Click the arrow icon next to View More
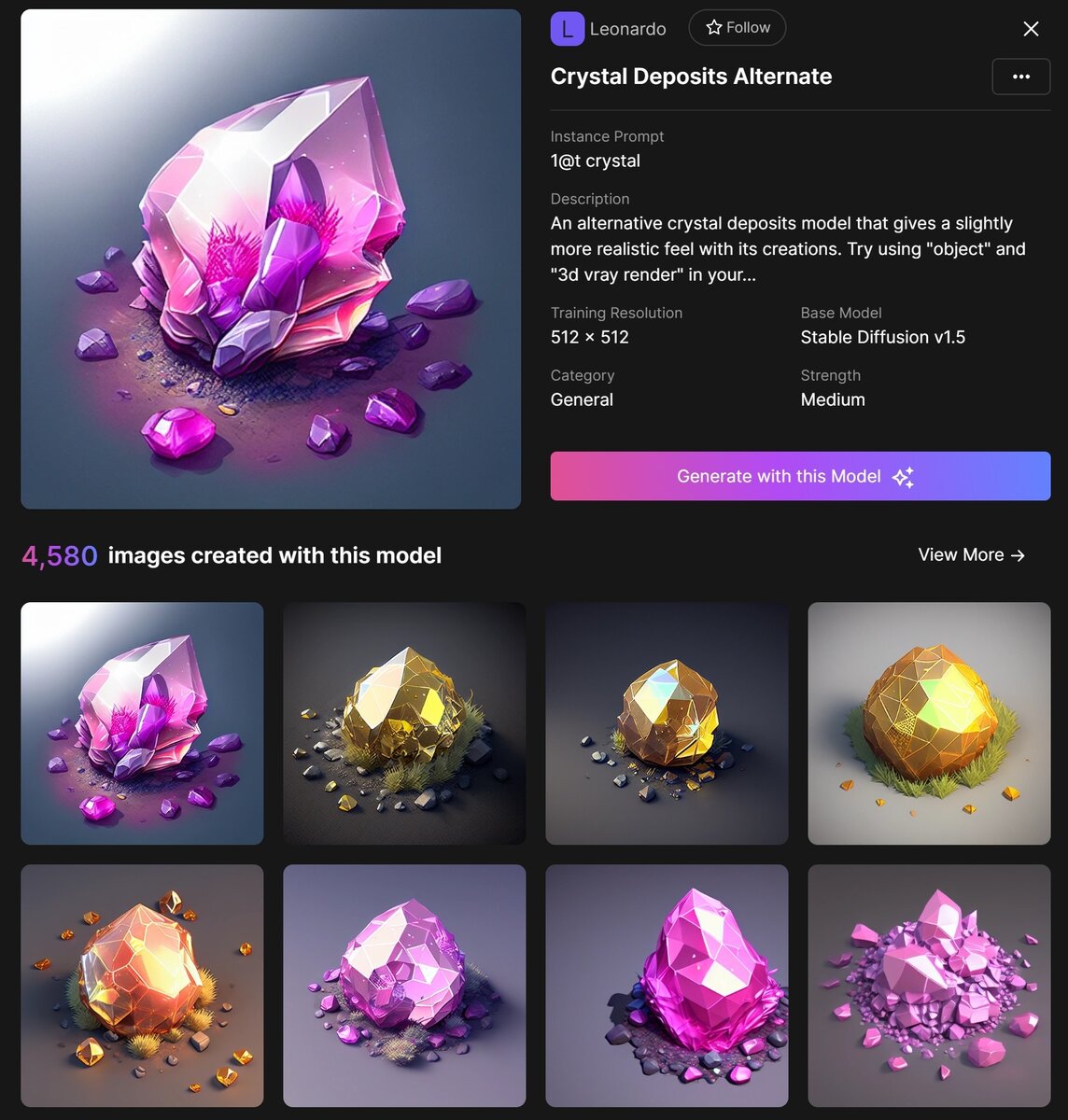1068x1120 pixels. (1018, 555)
